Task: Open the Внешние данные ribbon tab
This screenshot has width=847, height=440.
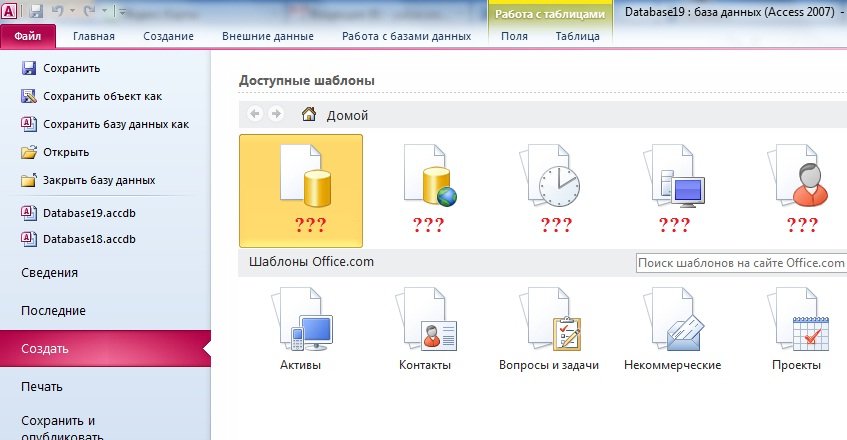Action: [267, 37]
